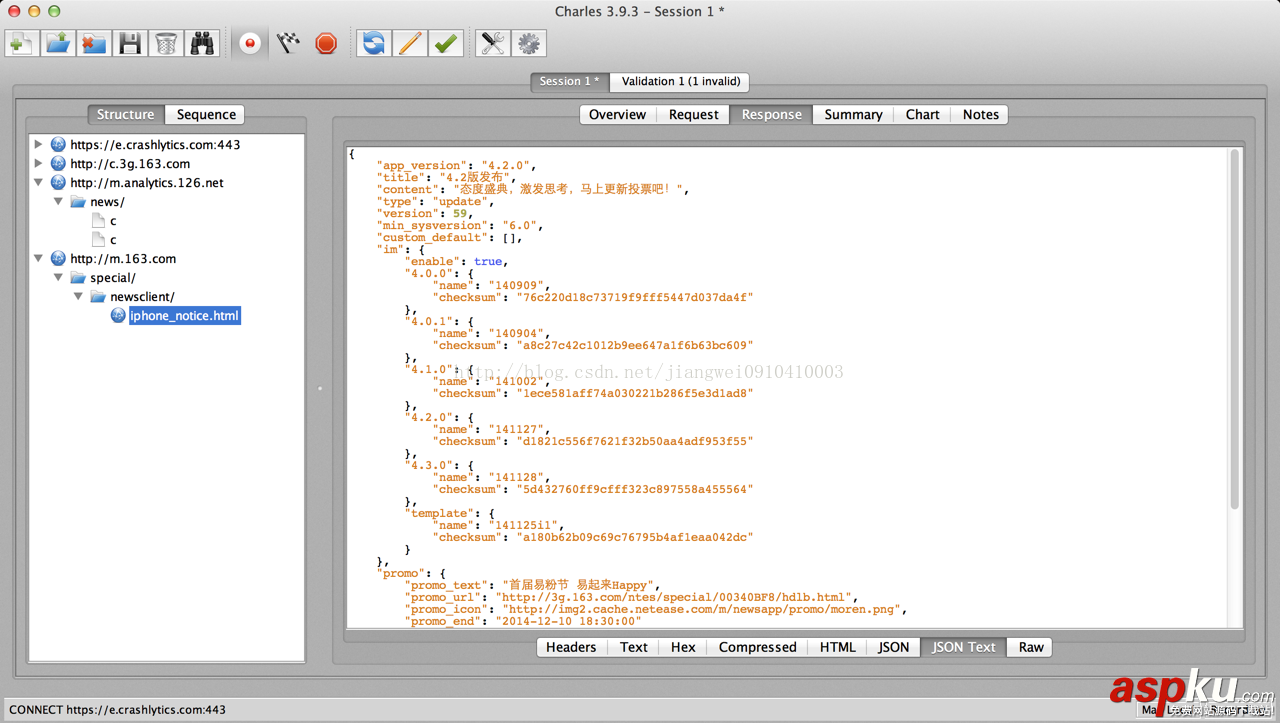Select the http://m.analytics.126.net host
Screen dimensions: 1280x723
point(147,183)
